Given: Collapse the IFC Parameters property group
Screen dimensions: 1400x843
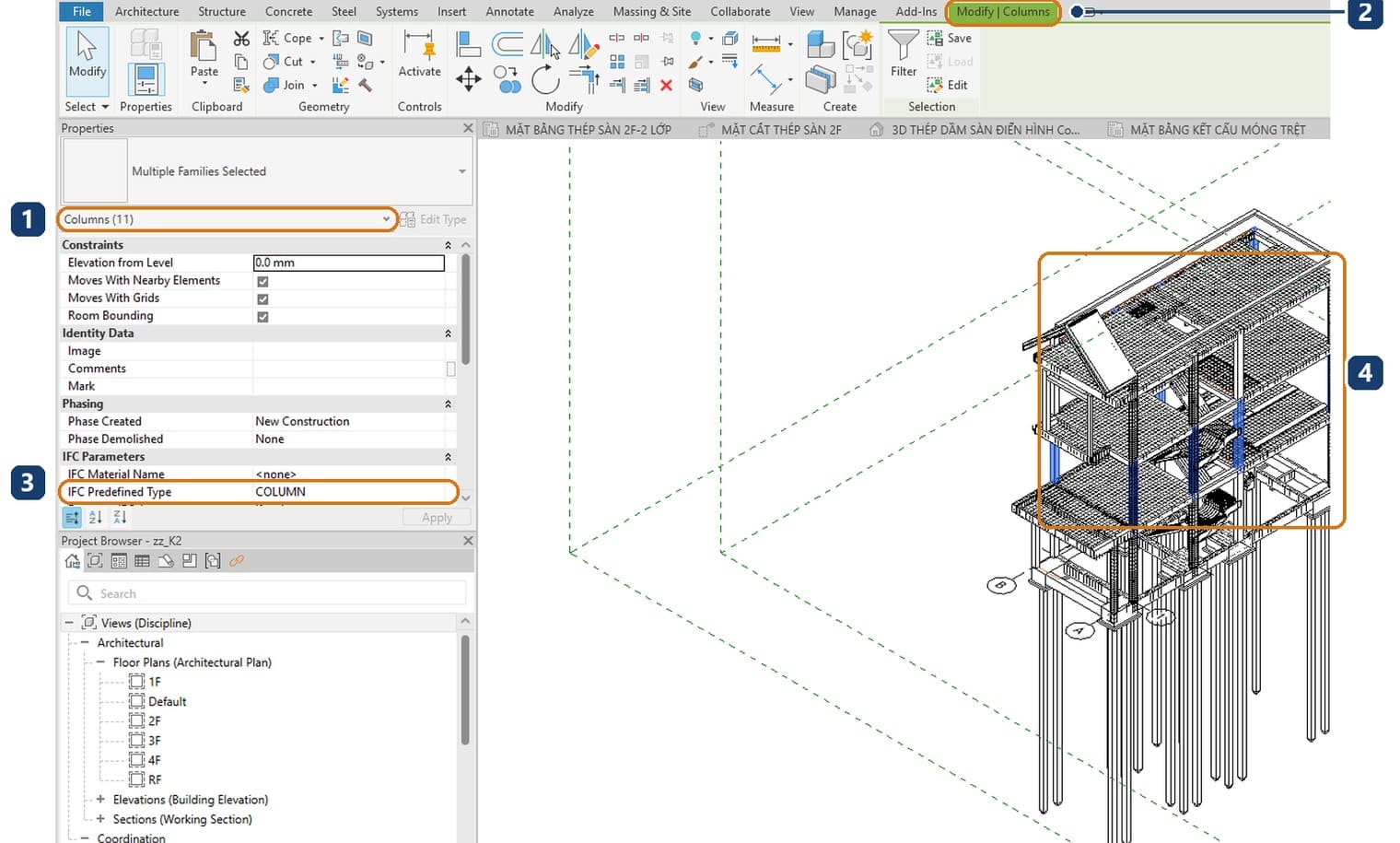Looking at the screenshot, I should pyautogui.click(x=448, y=457).
